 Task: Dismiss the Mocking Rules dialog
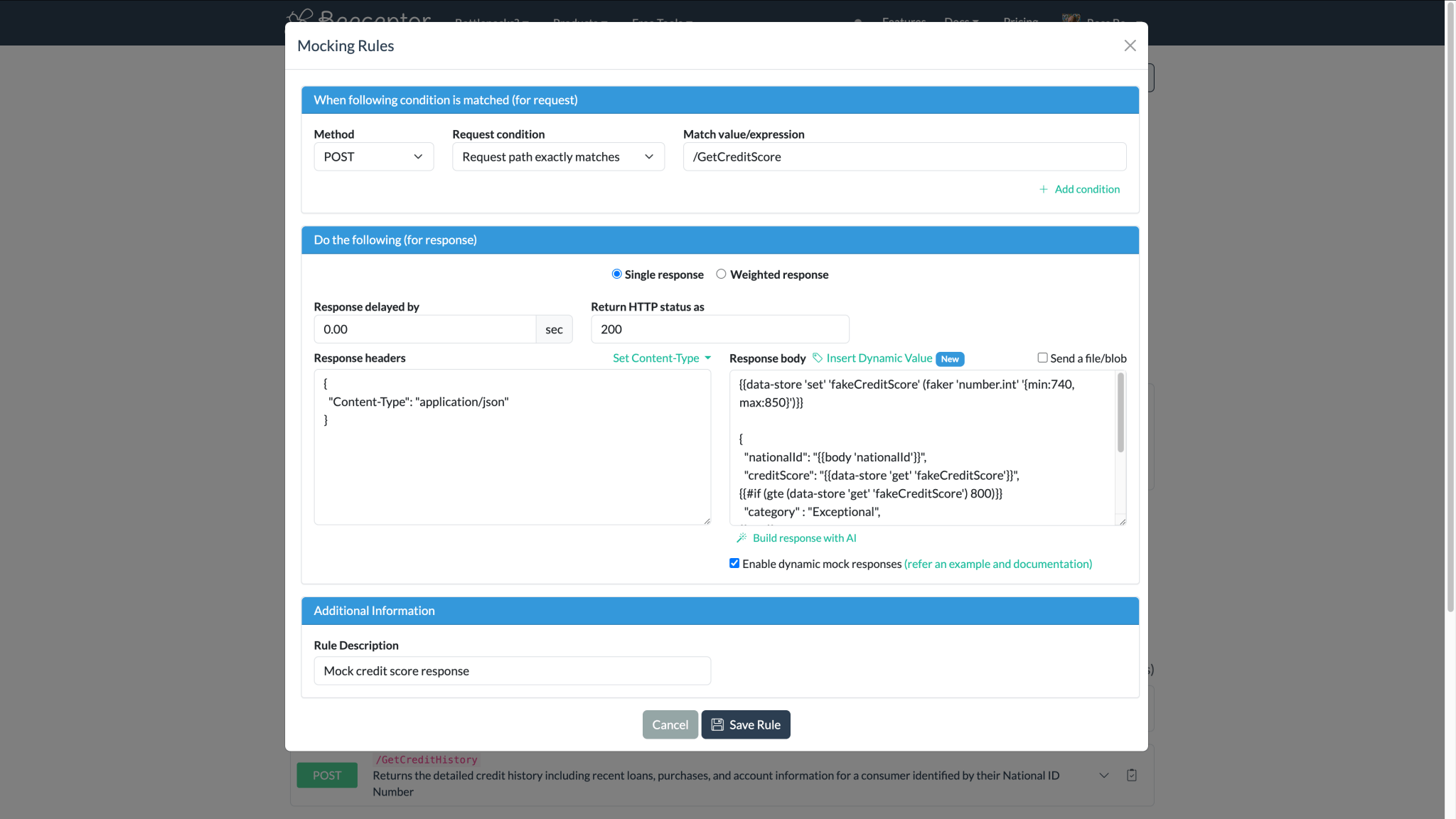1129,45
